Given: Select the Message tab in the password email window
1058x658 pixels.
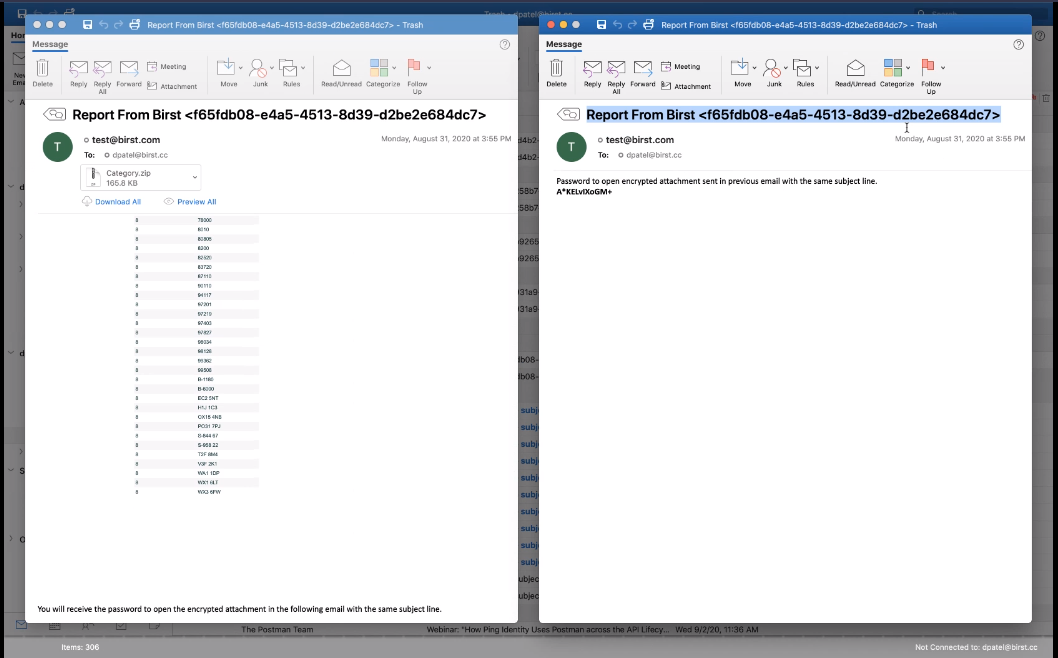Looking at the screenshot, I should [564, 44].
